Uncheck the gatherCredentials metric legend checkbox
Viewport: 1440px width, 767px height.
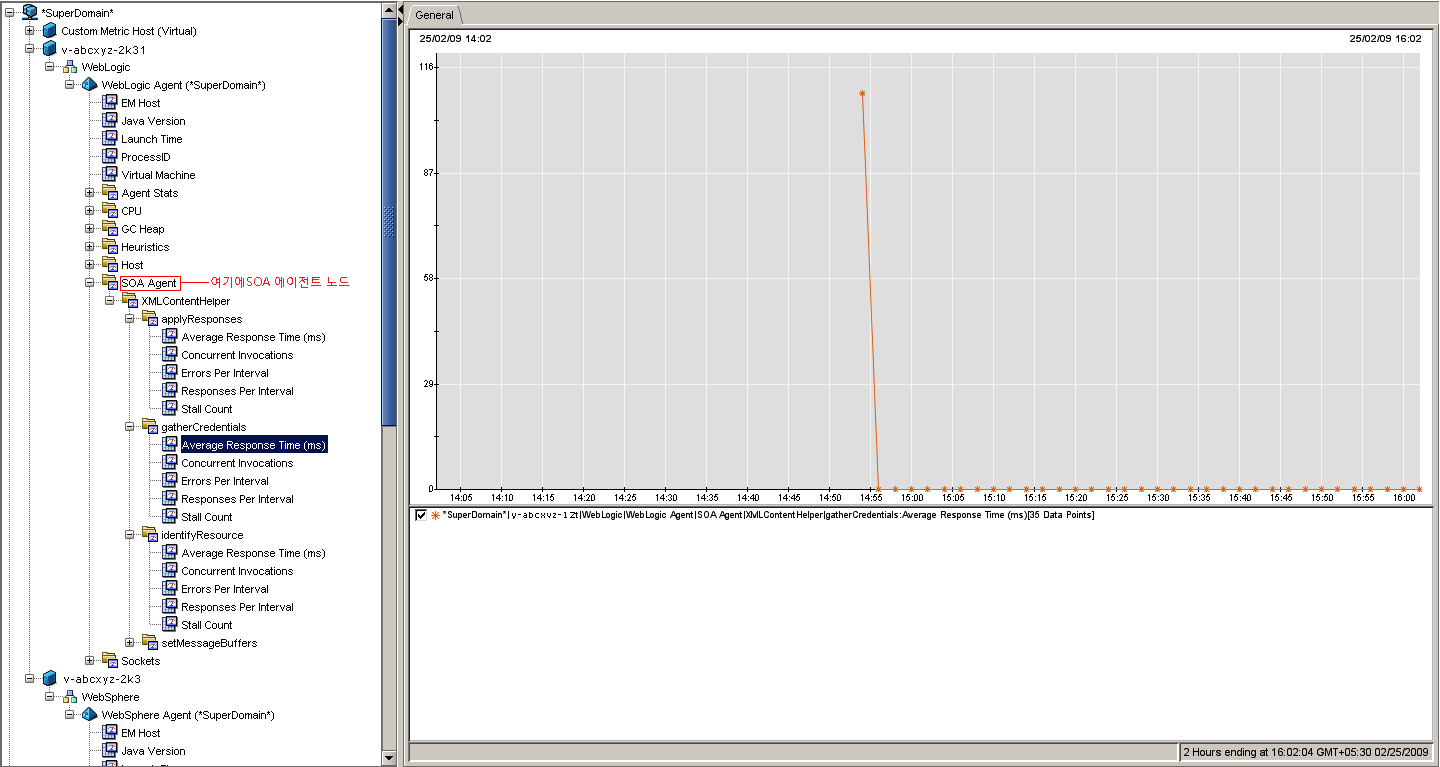(421, 515)
